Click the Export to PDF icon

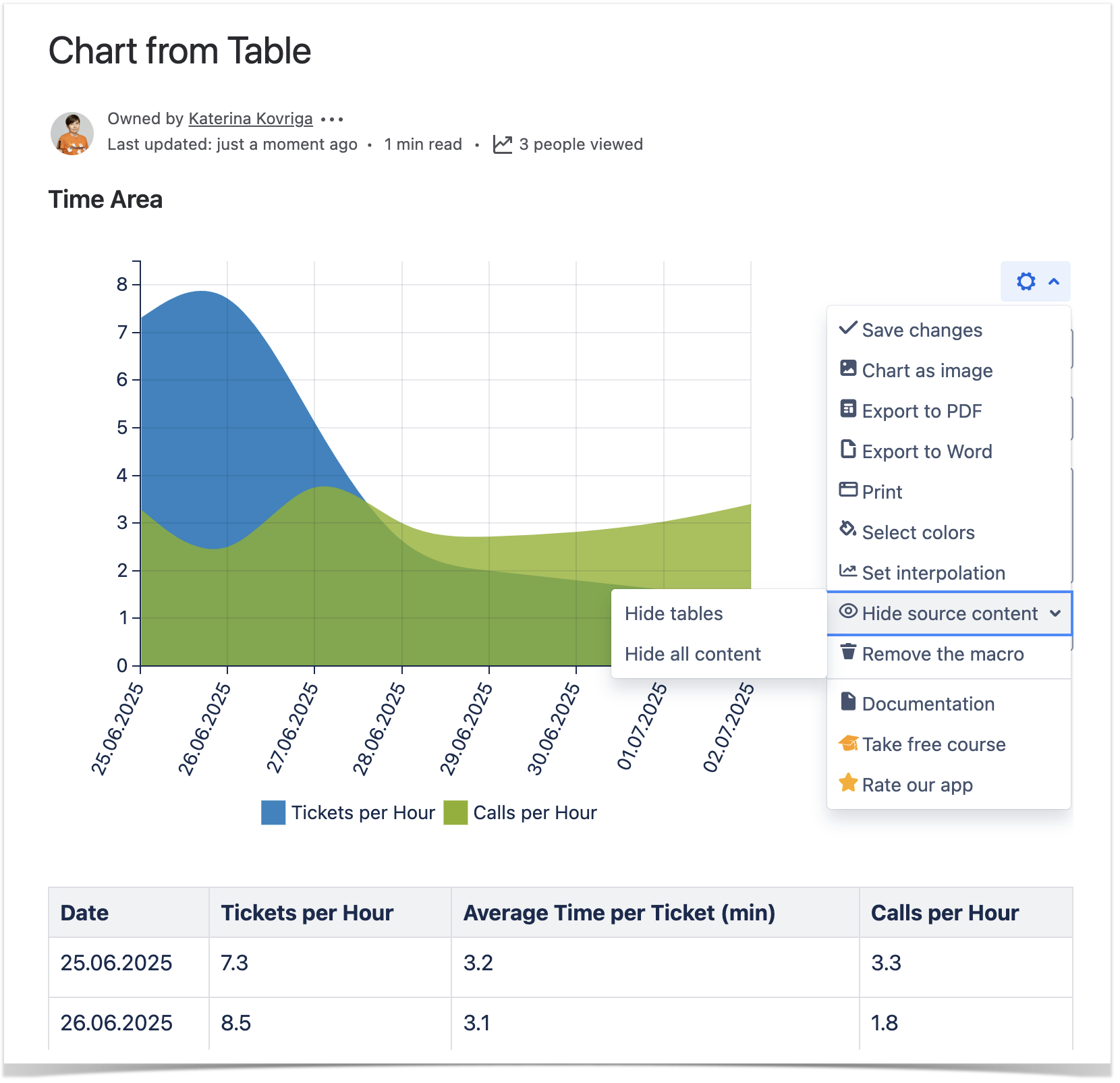click(847, 409)
